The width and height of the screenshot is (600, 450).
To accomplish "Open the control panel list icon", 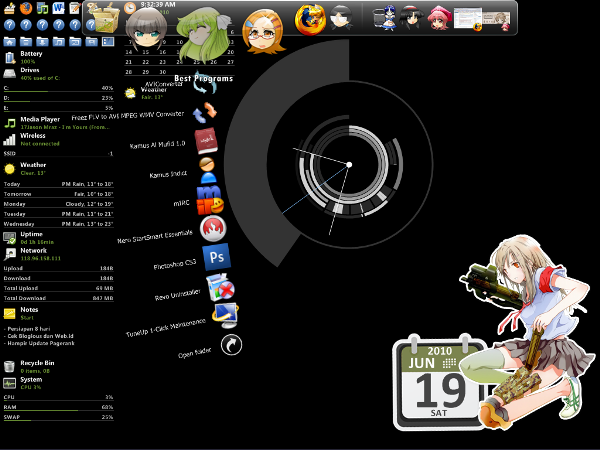I will pos(108,41).
